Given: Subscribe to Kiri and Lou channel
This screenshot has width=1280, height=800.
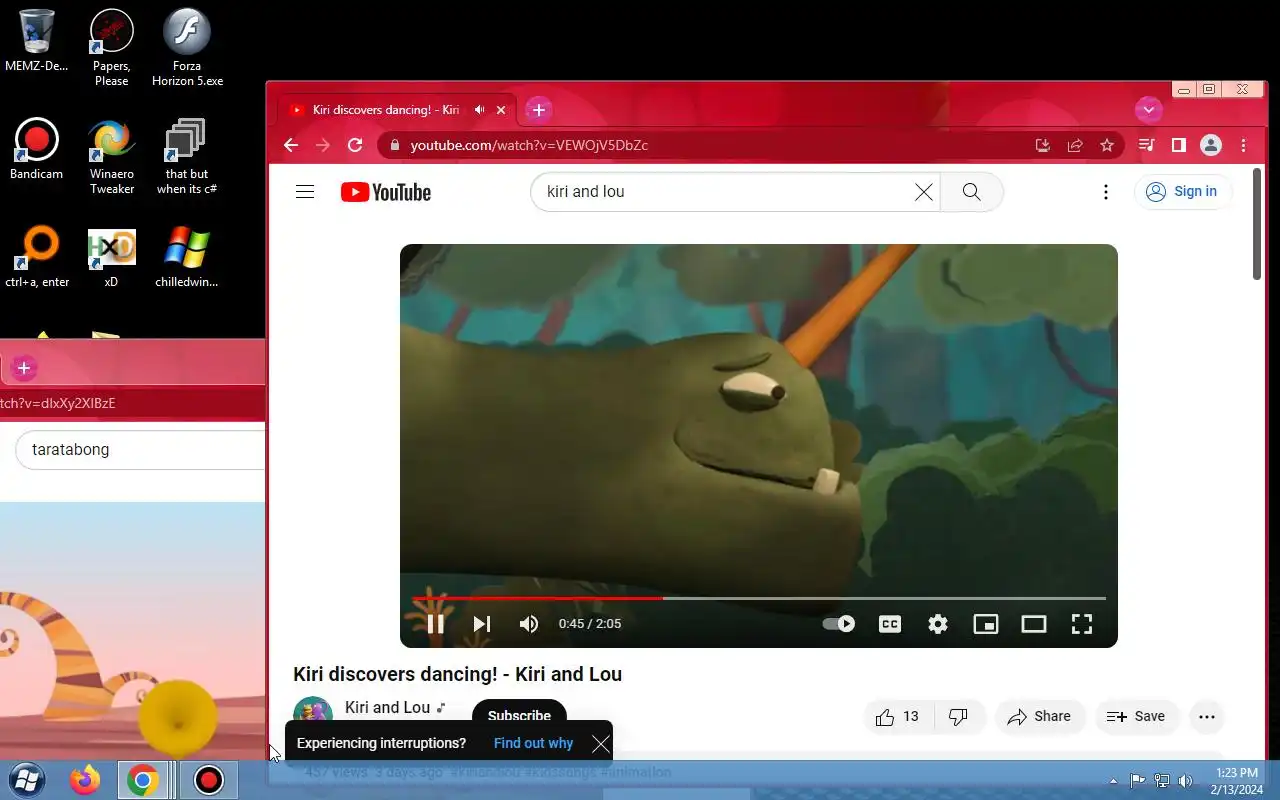Looking at the screenshot, I should click(519, 715).
